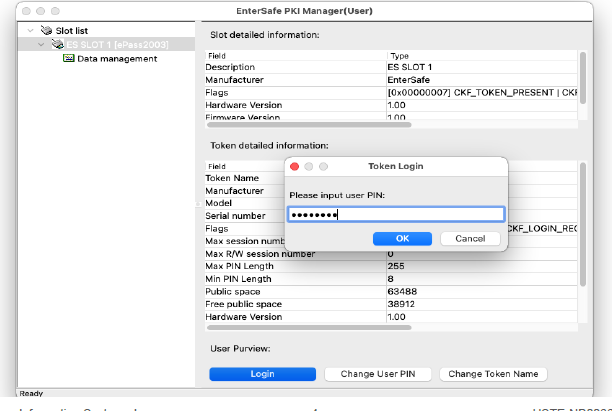
Task: Click the ES SLOT 1 token icon
Action: 58,44
